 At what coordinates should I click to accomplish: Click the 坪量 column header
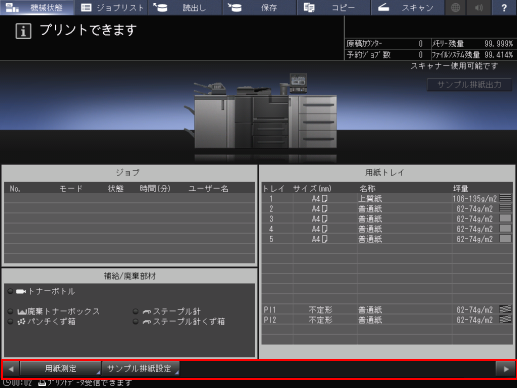[x=460, y=189]
